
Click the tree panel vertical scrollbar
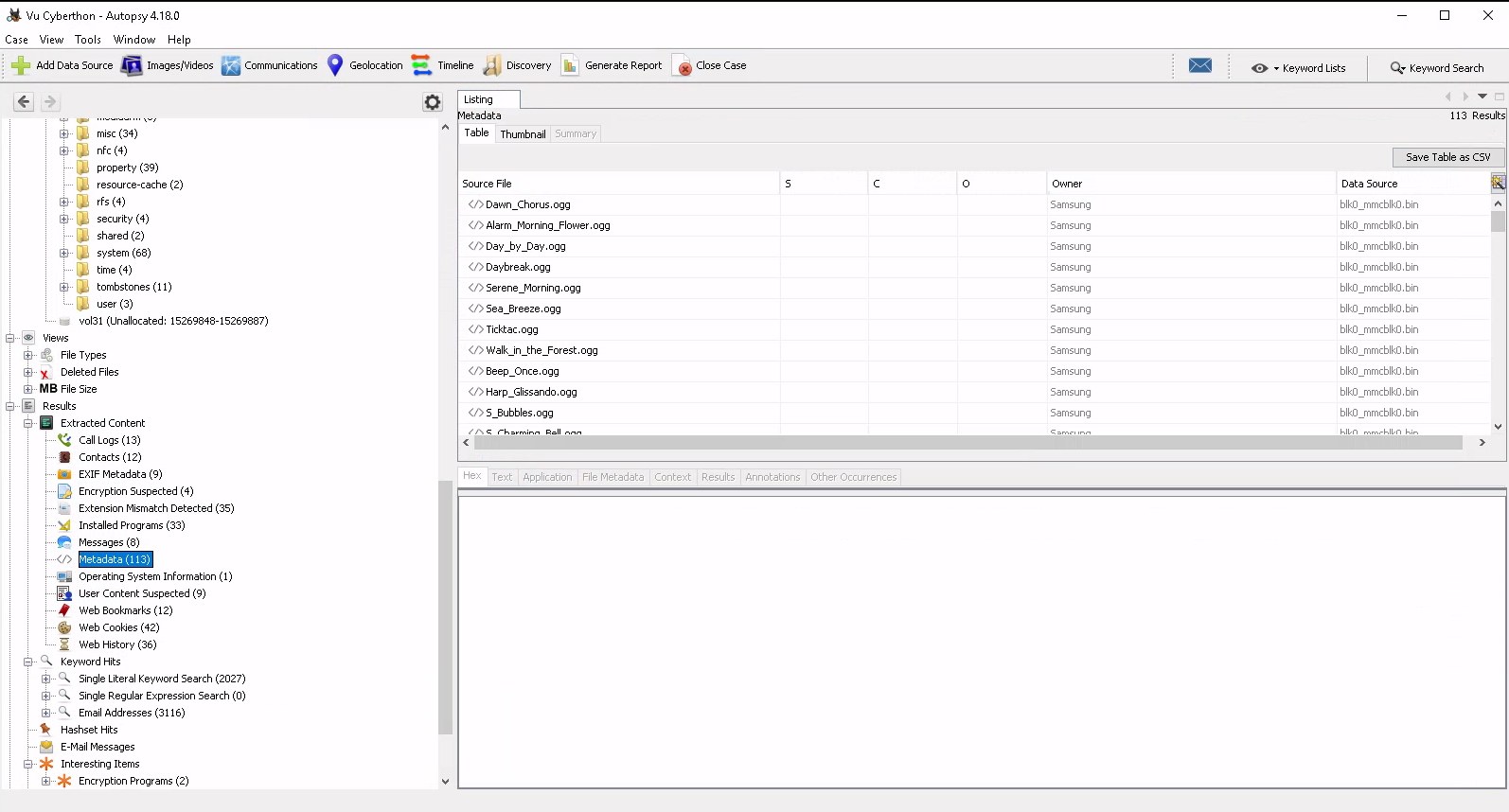pos(445,607)
